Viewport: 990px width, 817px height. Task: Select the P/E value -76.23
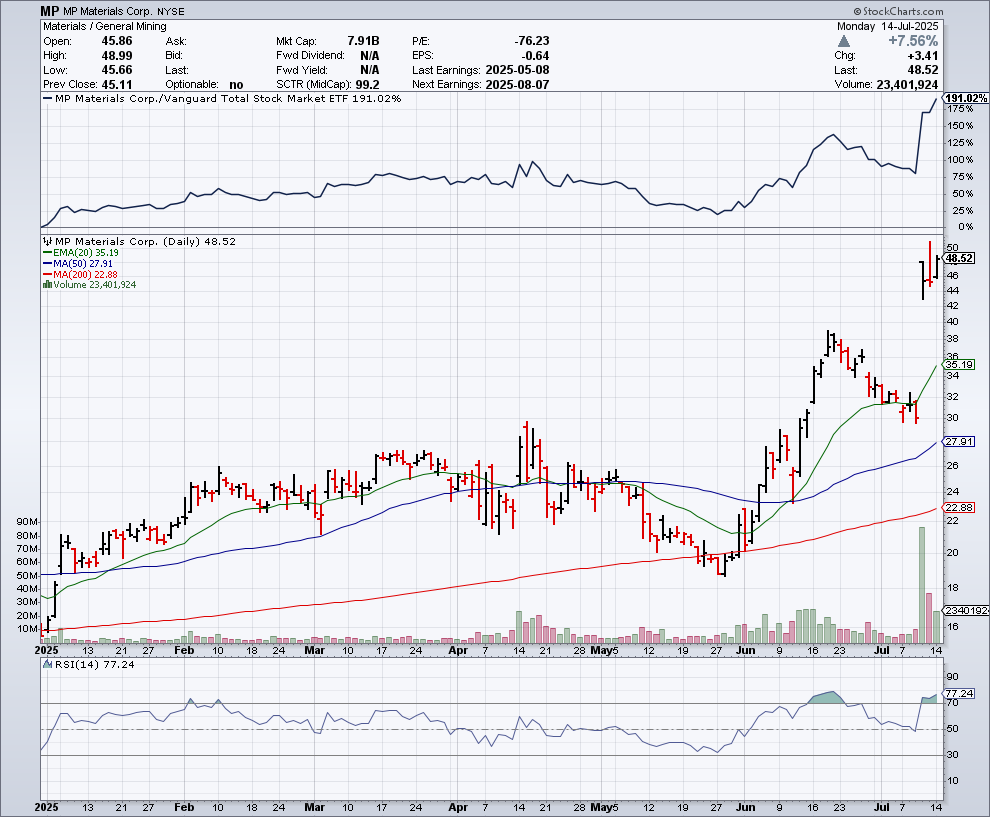(532, 41)
